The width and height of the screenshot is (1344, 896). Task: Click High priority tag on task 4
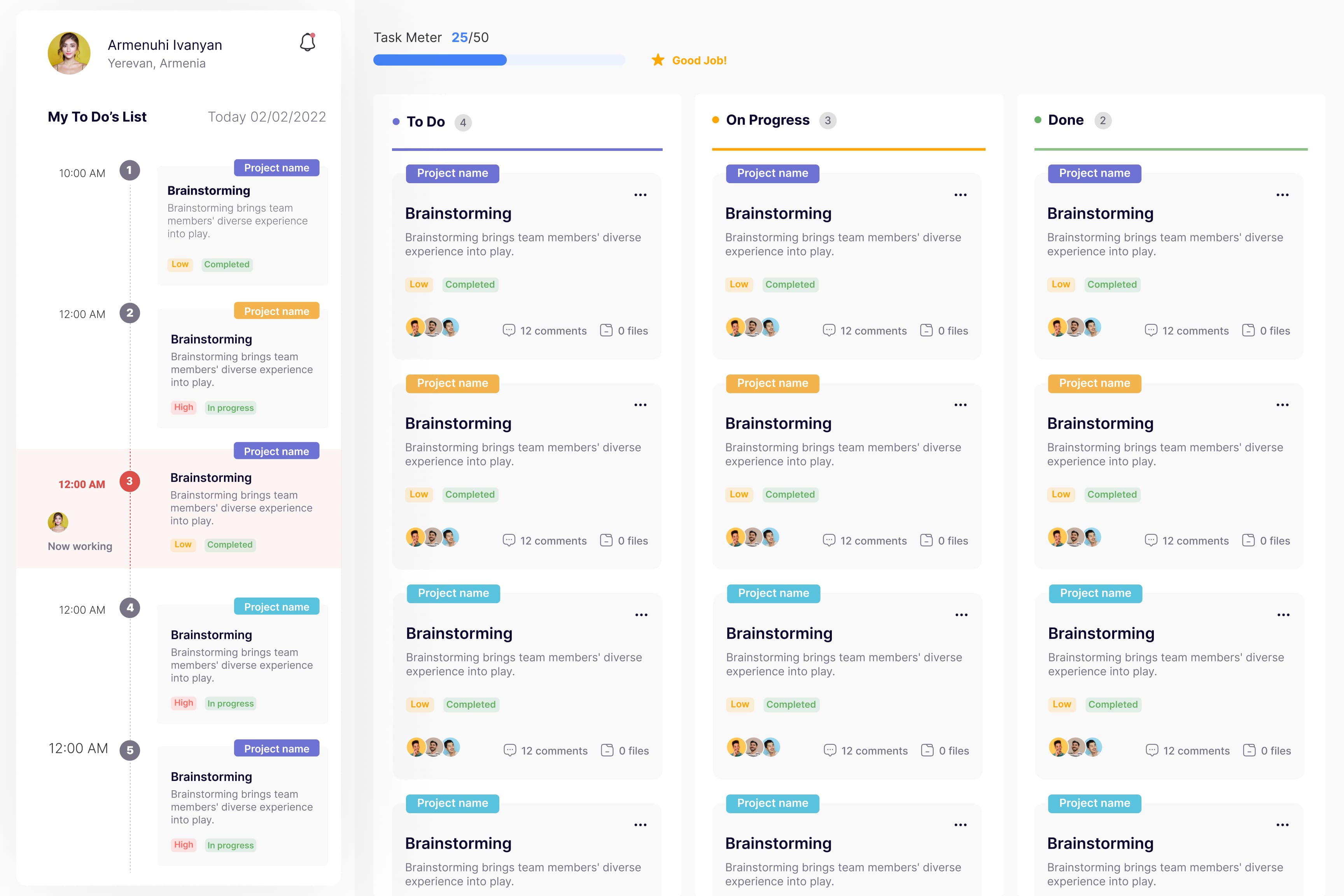click(184, 703)
